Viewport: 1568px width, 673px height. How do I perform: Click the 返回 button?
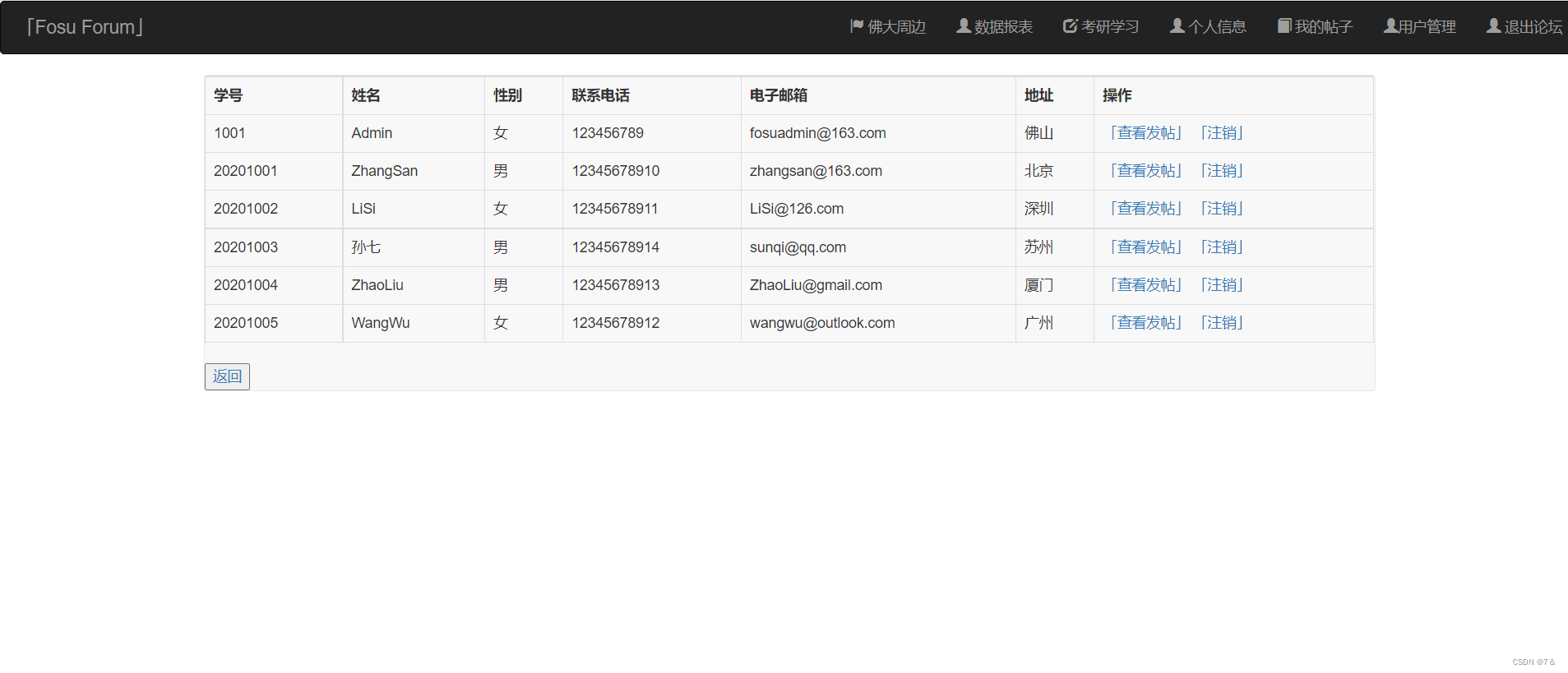(227, 376)
